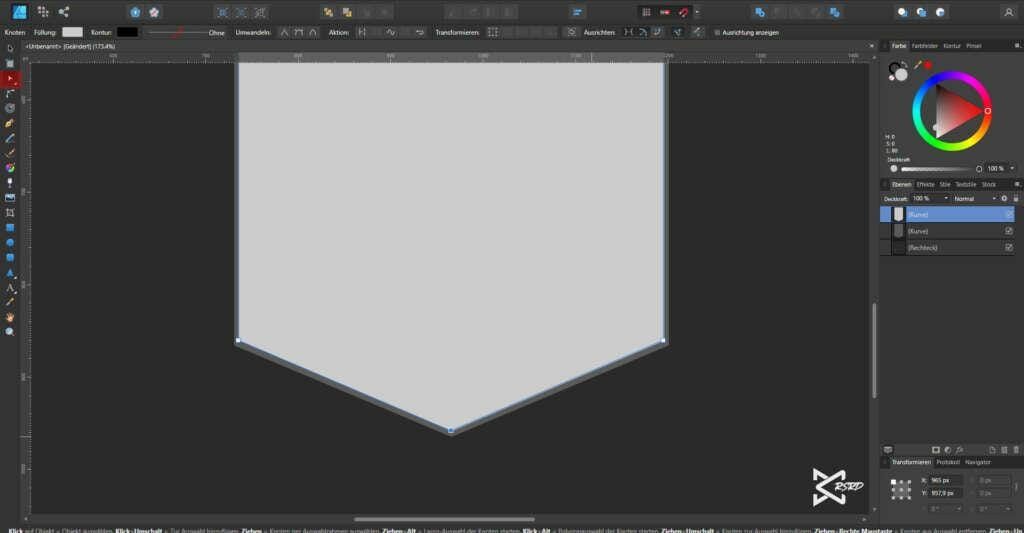
Task: Open the Effekte panel tab
Action: pos(925,184)
